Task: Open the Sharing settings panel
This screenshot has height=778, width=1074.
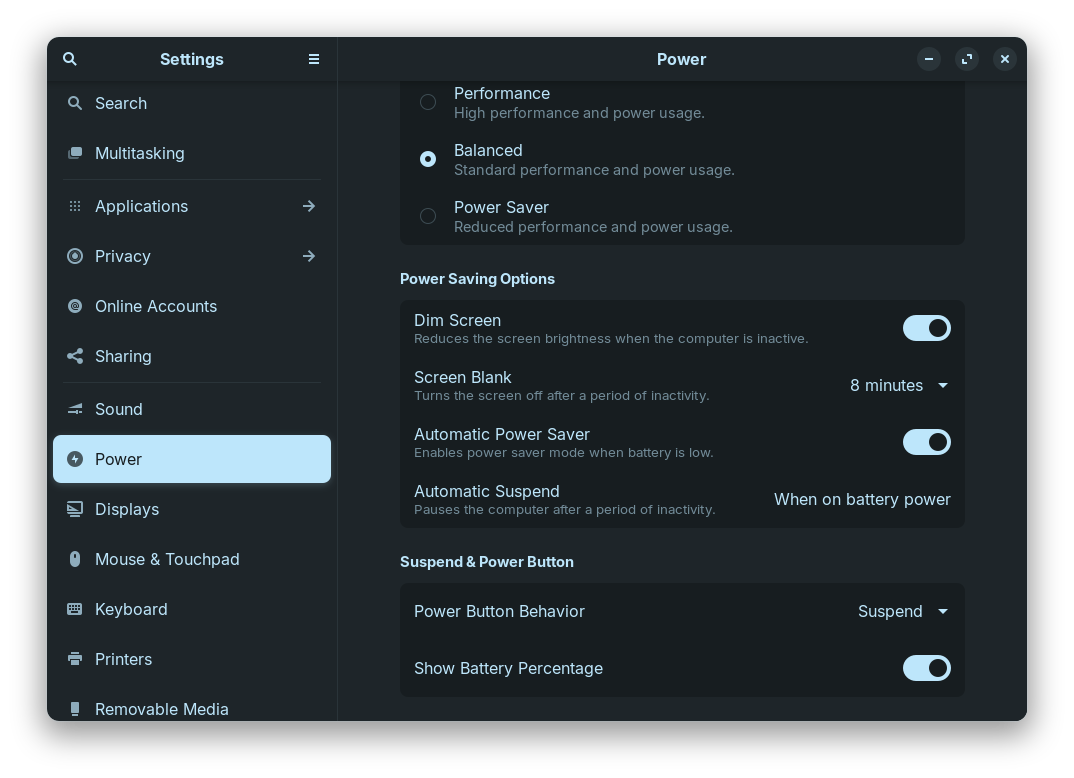Action: coord(192,356)
